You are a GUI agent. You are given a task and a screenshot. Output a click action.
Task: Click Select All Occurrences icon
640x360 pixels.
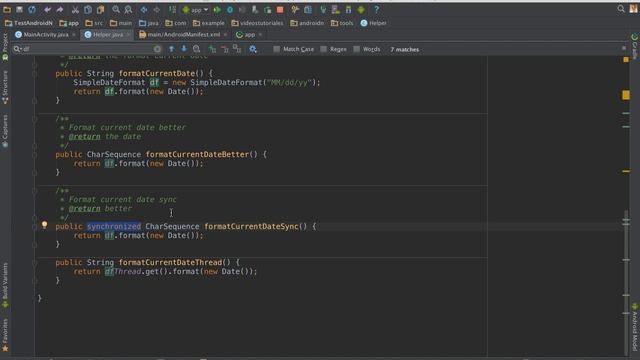point(237,49)
